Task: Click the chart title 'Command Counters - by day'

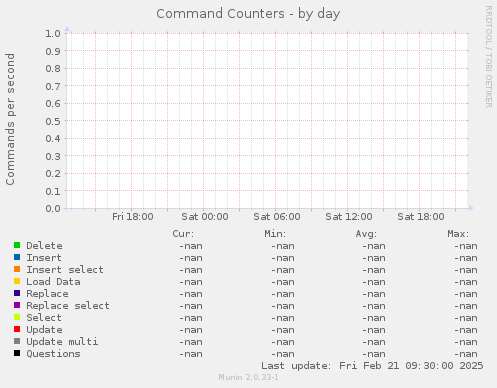Action: click(x=248, y=14)
